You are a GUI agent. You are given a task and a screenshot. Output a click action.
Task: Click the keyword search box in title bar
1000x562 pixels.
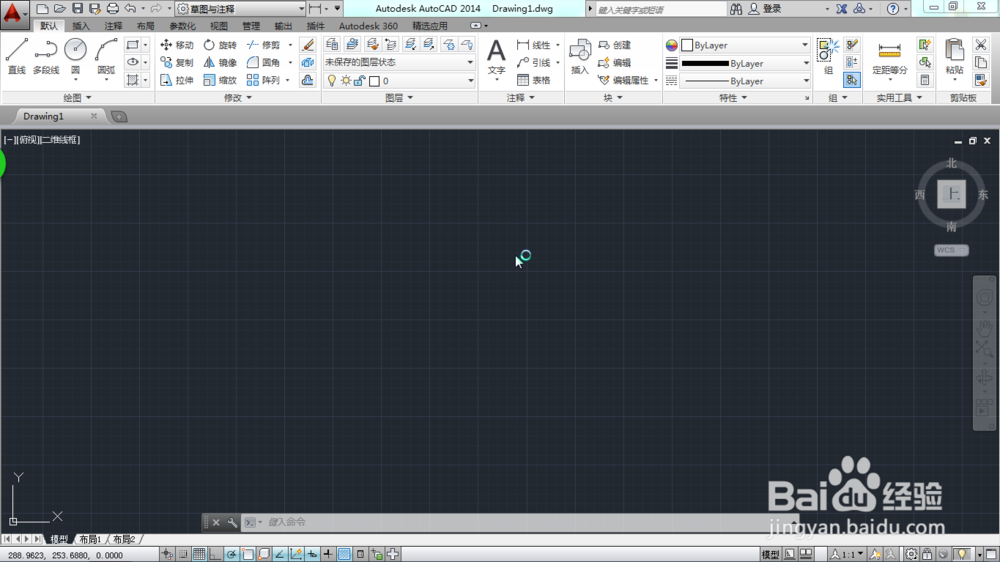tap(660, 9)
